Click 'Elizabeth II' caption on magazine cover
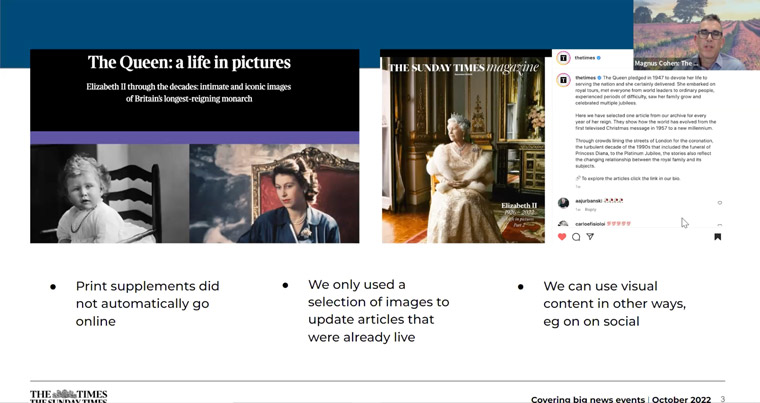 [519, 206]
